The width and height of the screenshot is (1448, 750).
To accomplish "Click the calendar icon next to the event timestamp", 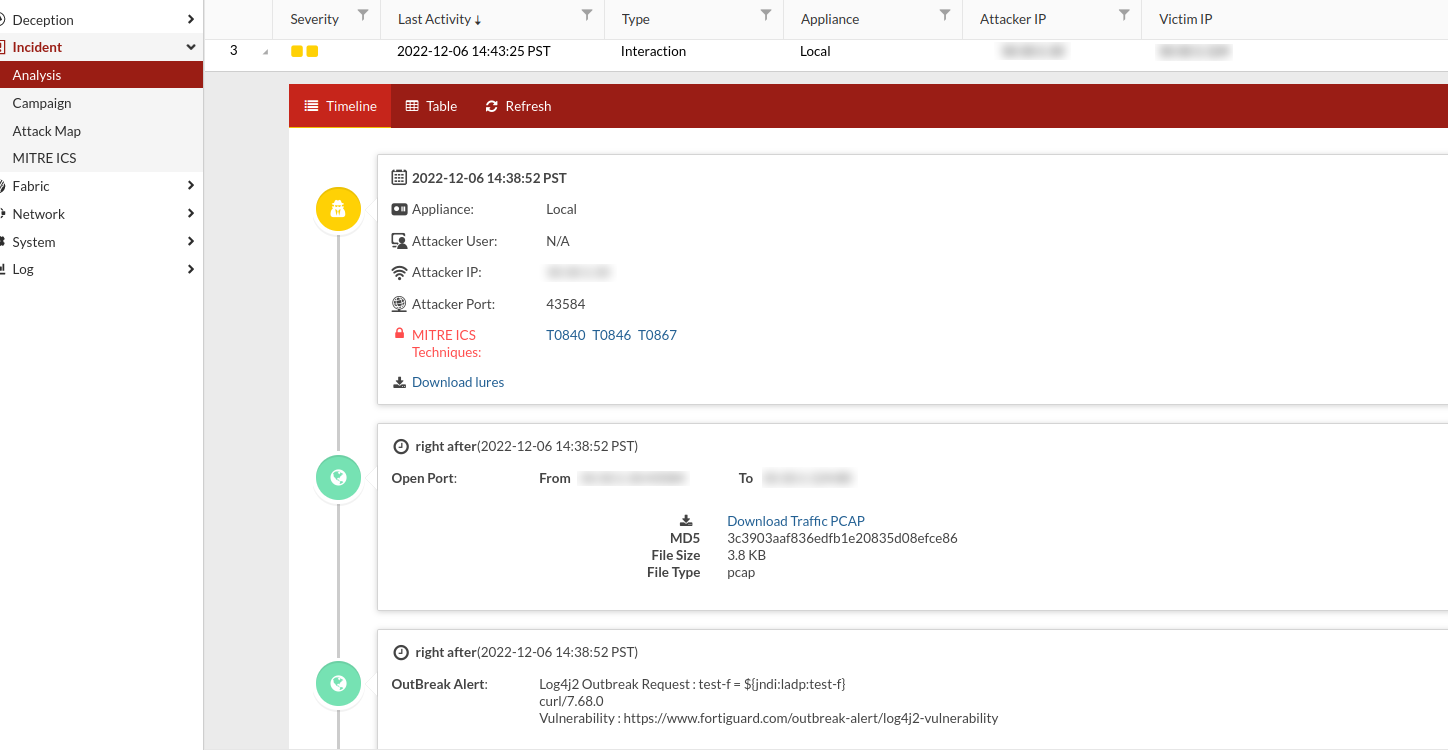I will (x=398, y=177).
